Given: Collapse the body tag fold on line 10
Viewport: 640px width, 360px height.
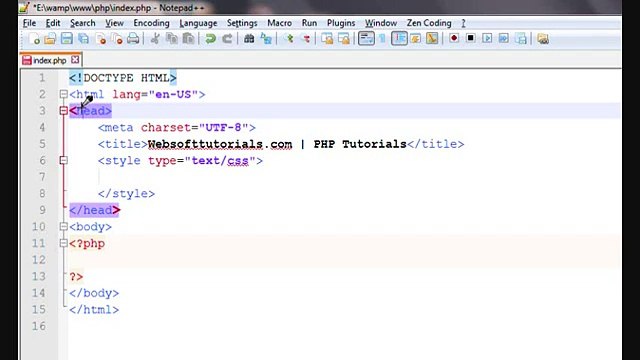Looking at the screenshot, I should 63,227.
